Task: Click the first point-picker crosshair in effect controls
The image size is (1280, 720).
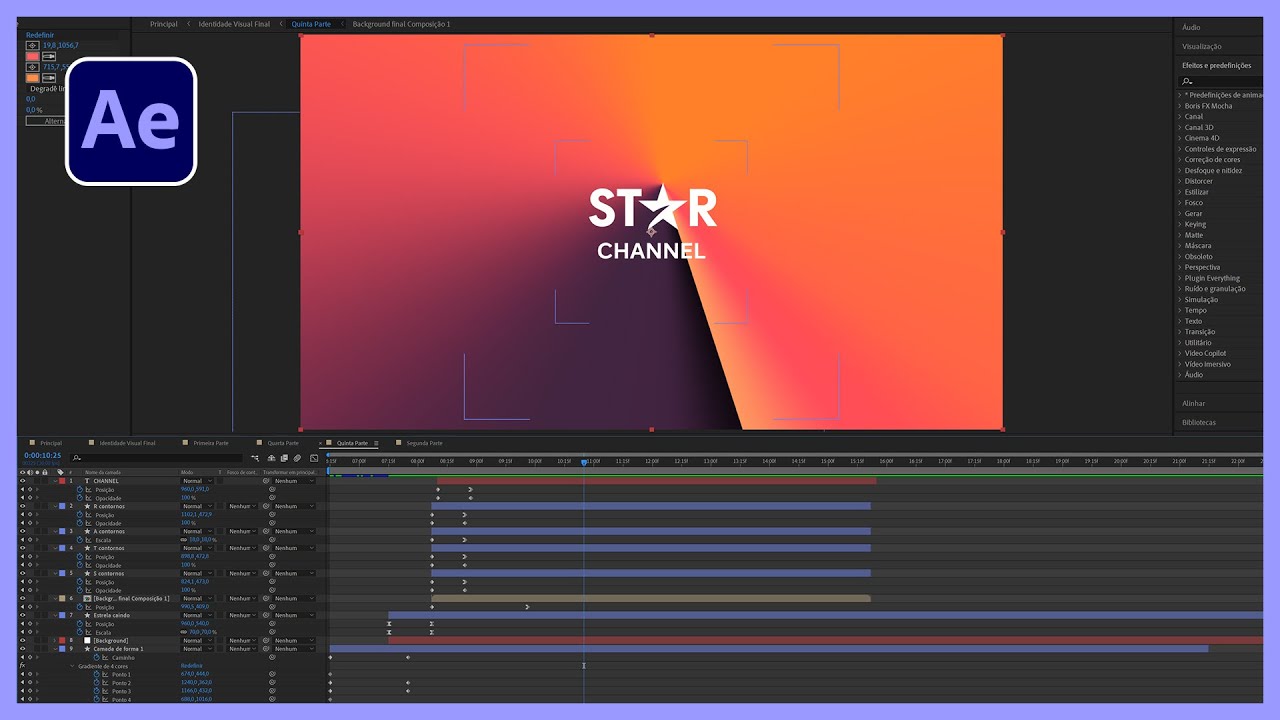Action: click(x=32, y=45)
